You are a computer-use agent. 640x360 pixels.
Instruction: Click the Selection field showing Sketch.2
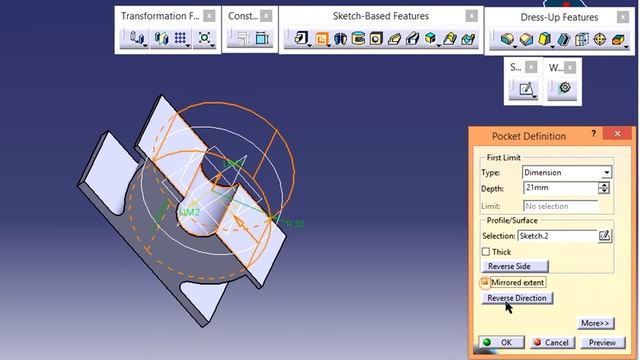click(x=557, y=236)
